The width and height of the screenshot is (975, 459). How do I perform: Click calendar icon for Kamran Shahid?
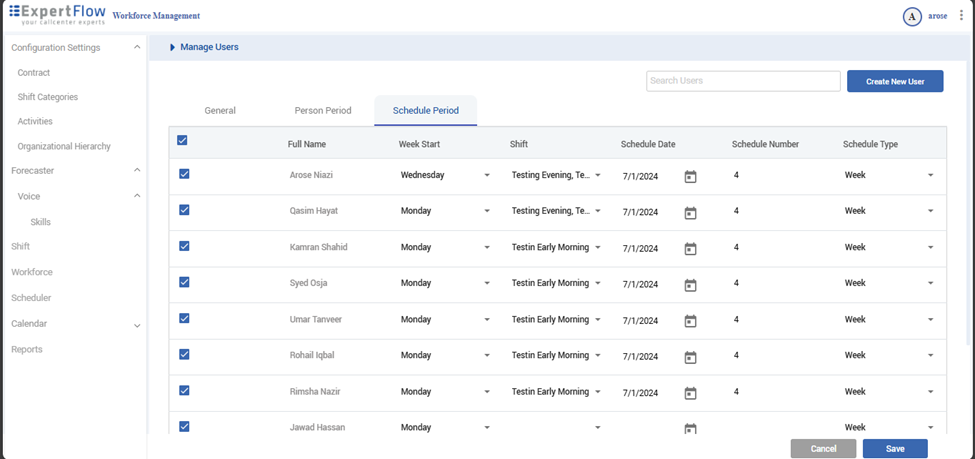(690, 249)
